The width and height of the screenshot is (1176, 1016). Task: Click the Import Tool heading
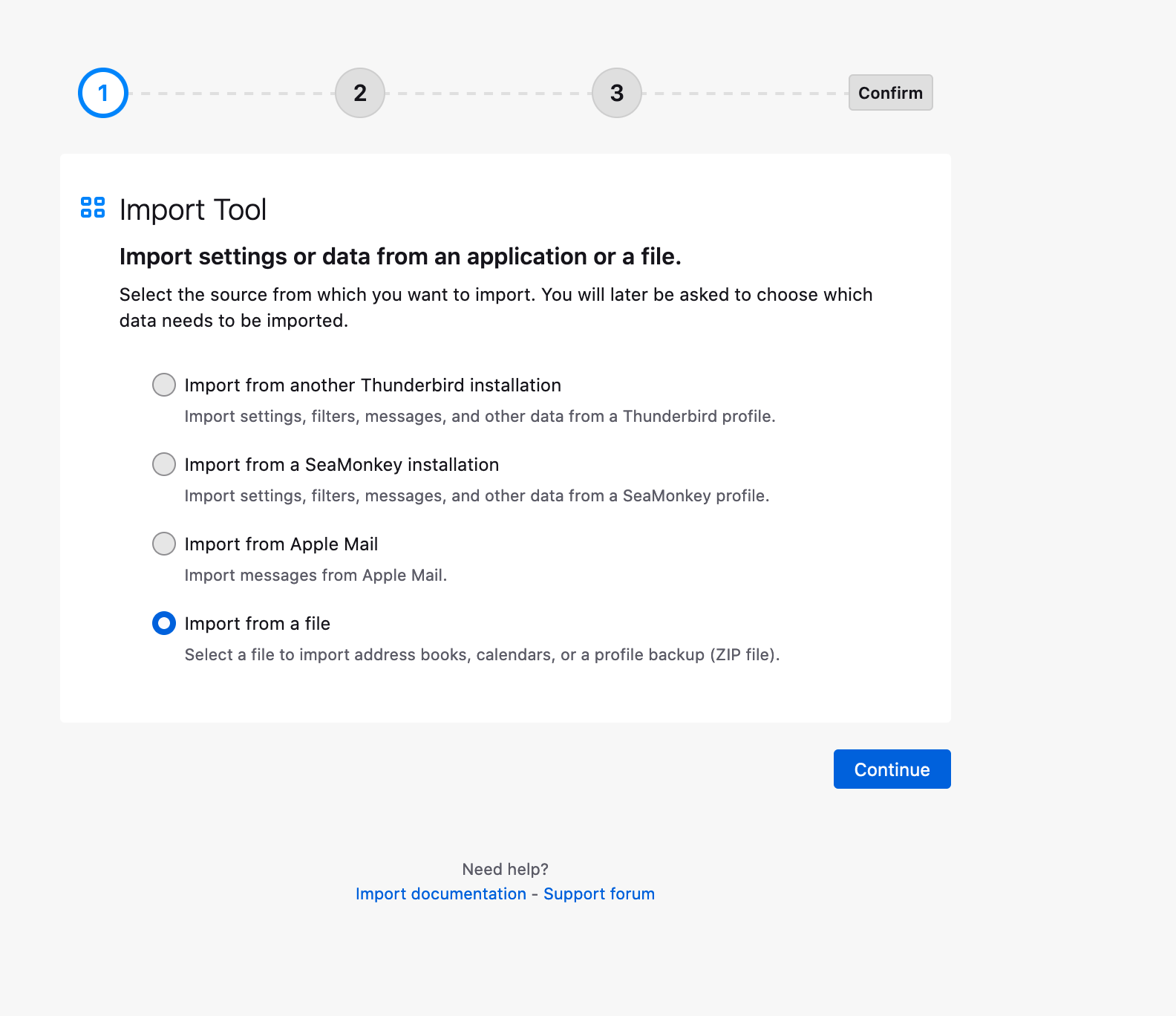tap(193, 209)
